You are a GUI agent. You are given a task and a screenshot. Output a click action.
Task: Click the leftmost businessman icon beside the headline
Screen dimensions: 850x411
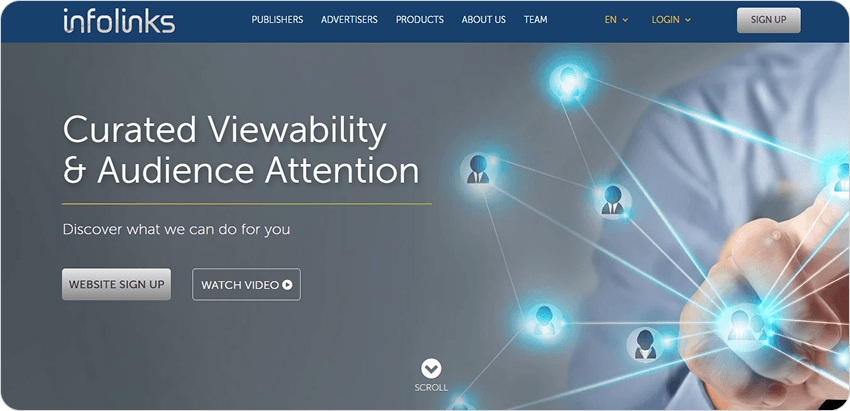(x=477, y=170)
